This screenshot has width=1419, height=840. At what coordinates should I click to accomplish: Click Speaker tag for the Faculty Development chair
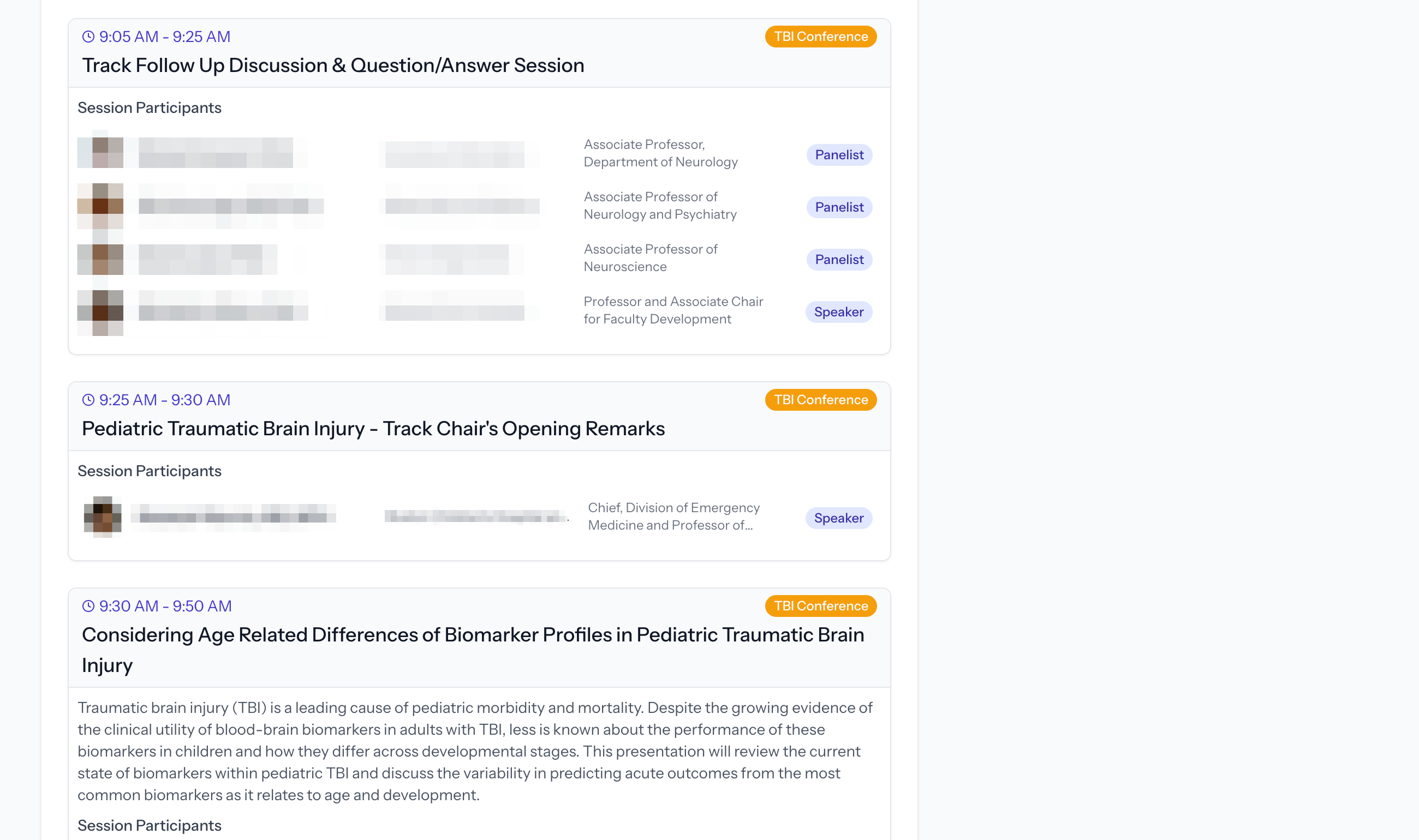[839, 313]
